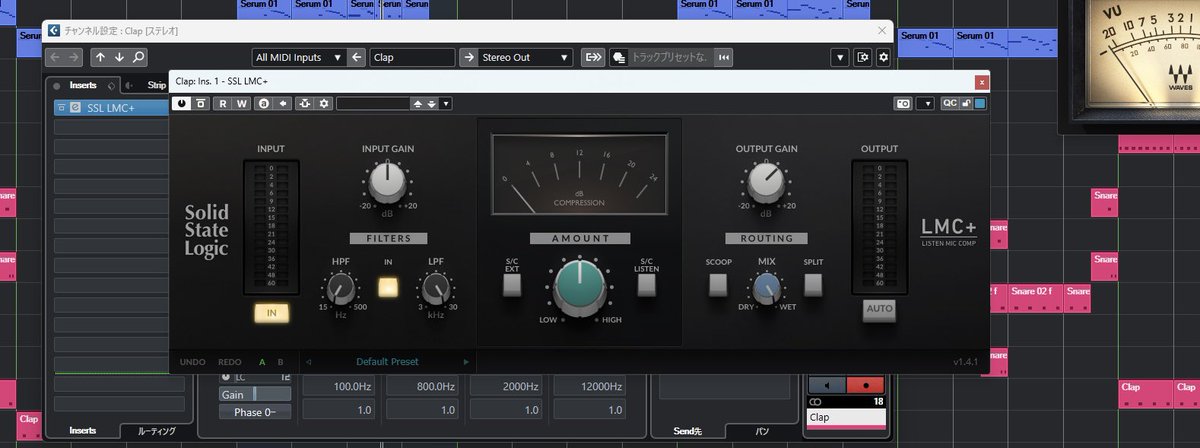Open All MIDI Inputs dropdown
1200x448 pixels.
pyautogui.click(x=297, y=57)
